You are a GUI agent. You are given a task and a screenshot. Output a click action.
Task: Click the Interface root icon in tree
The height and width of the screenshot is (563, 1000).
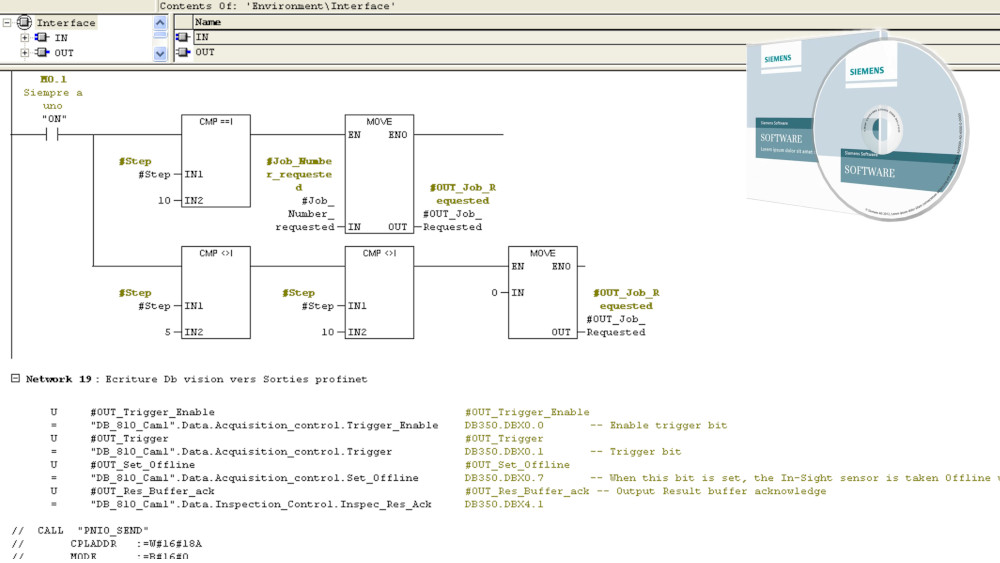point(25,23)
